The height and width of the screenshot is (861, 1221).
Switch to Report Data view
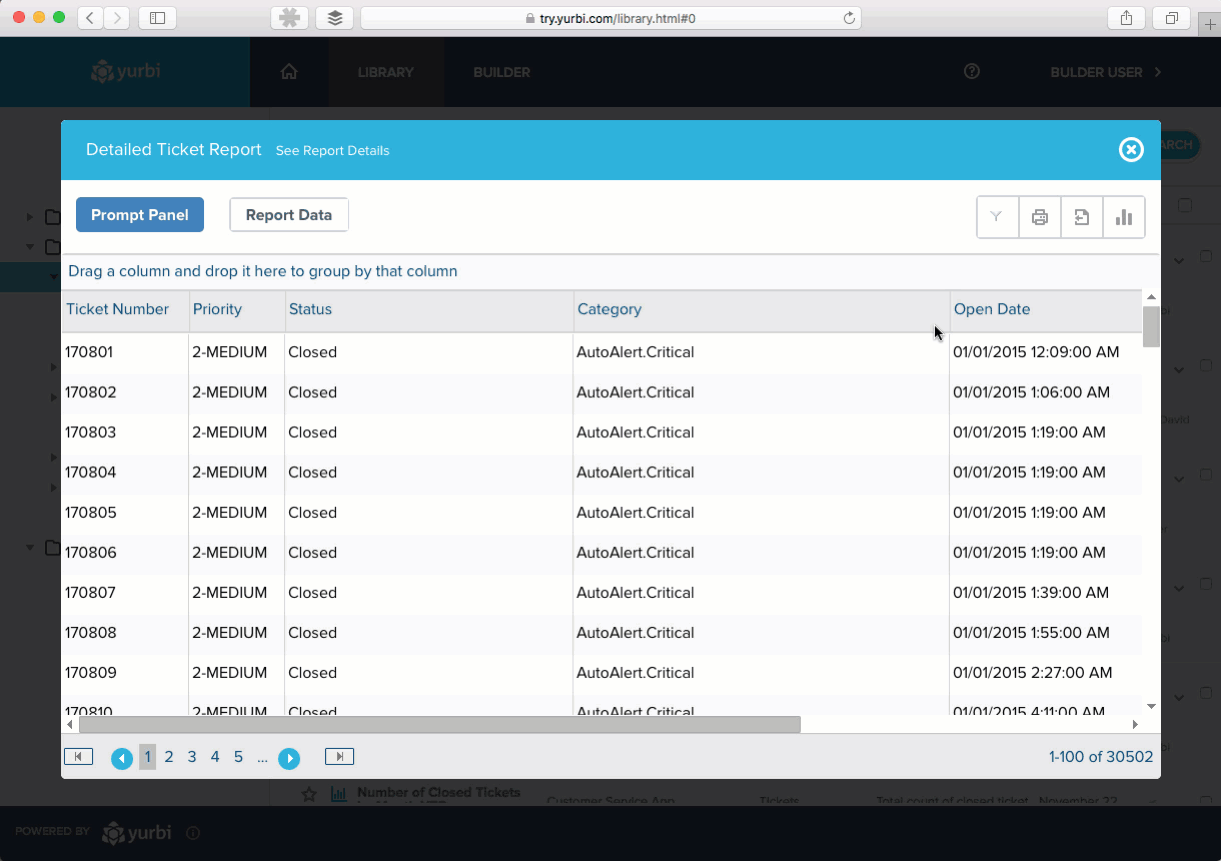point(289,215)
